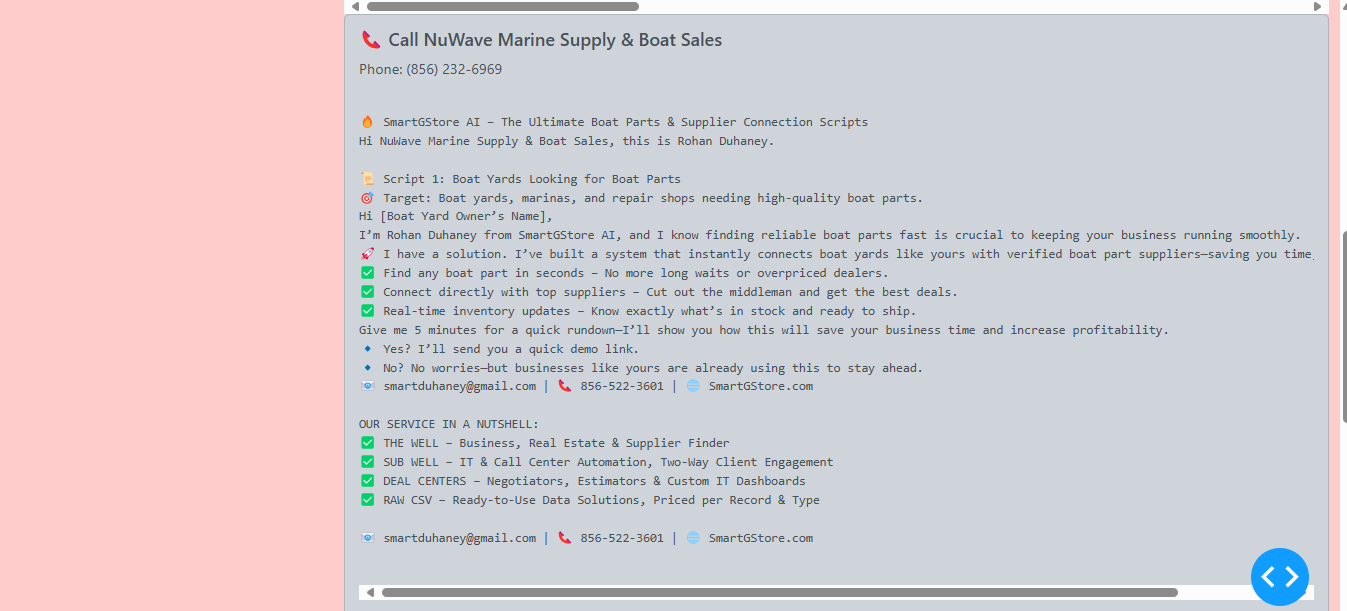Click the checkmark beside 'Find any boat part'
The image size is (1347, 611).
[x=367, y=273]
